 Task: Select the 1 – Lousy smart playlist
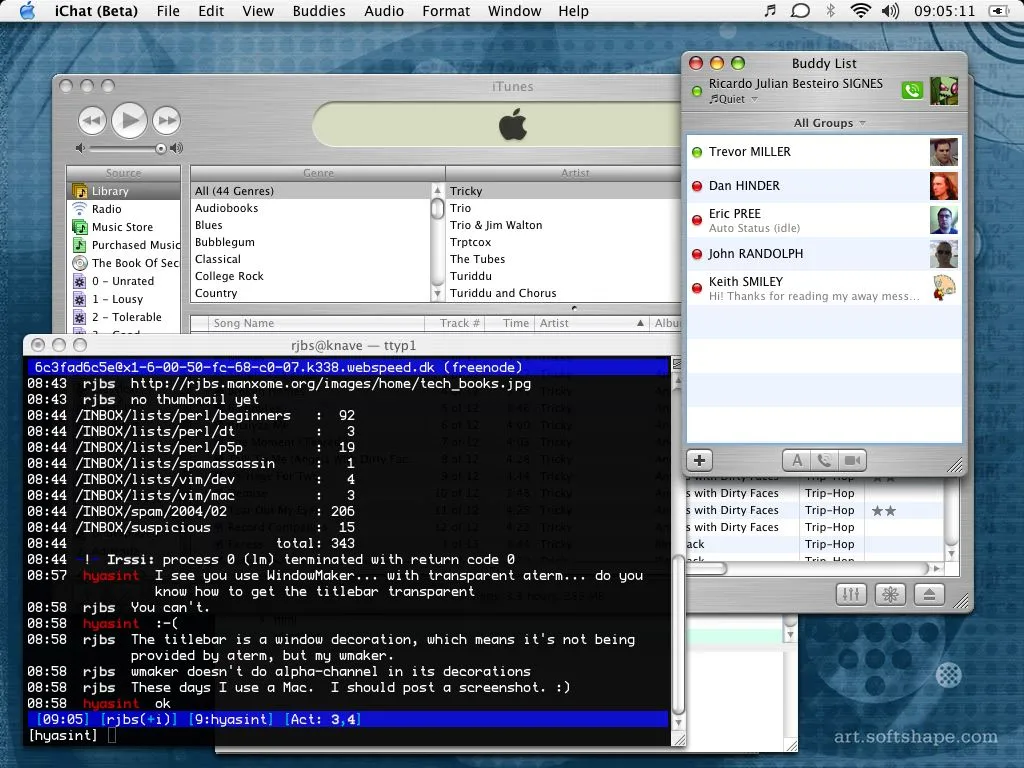click(123, 299)
